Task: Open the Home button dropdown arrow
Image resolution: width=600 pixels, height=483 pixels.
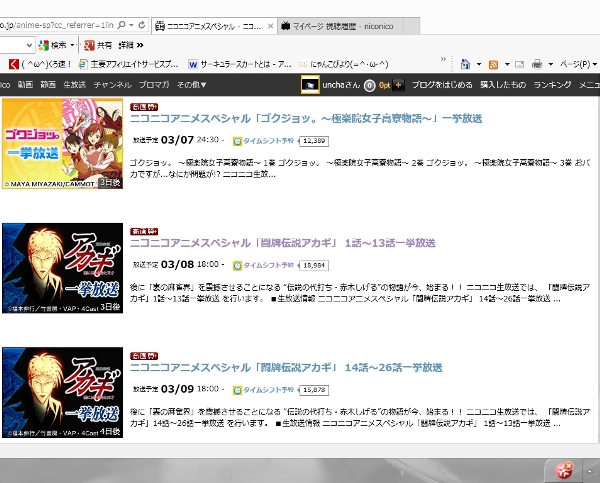Action: 479,64
